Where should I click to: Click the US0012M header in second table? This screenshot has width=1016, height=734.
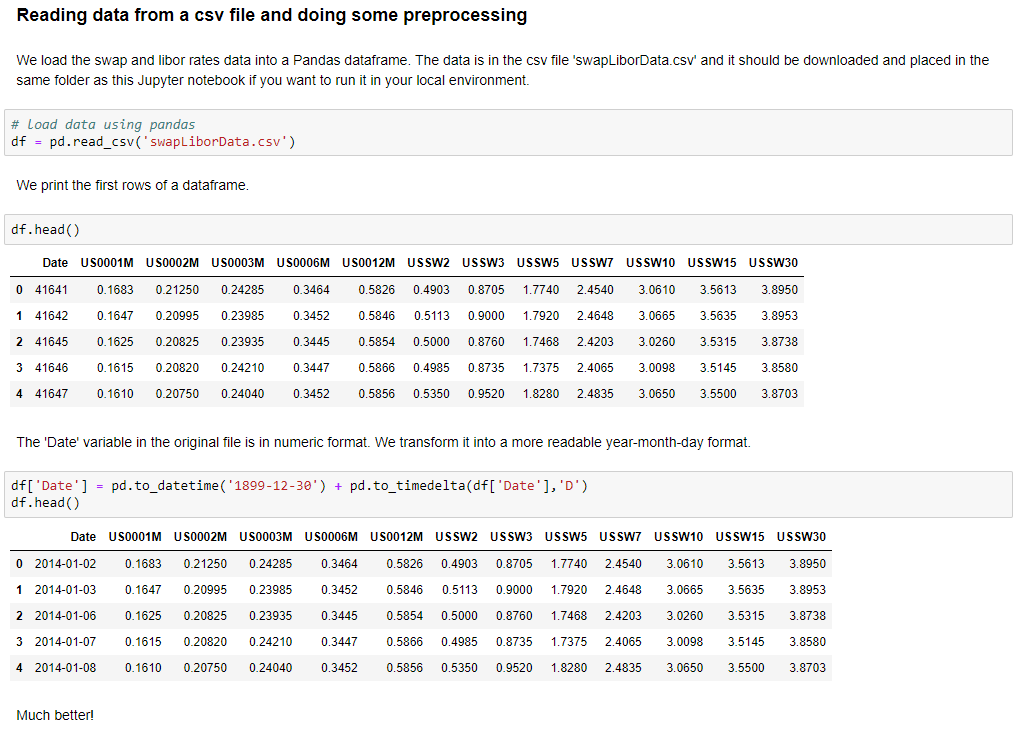click(x=396, y=537)
